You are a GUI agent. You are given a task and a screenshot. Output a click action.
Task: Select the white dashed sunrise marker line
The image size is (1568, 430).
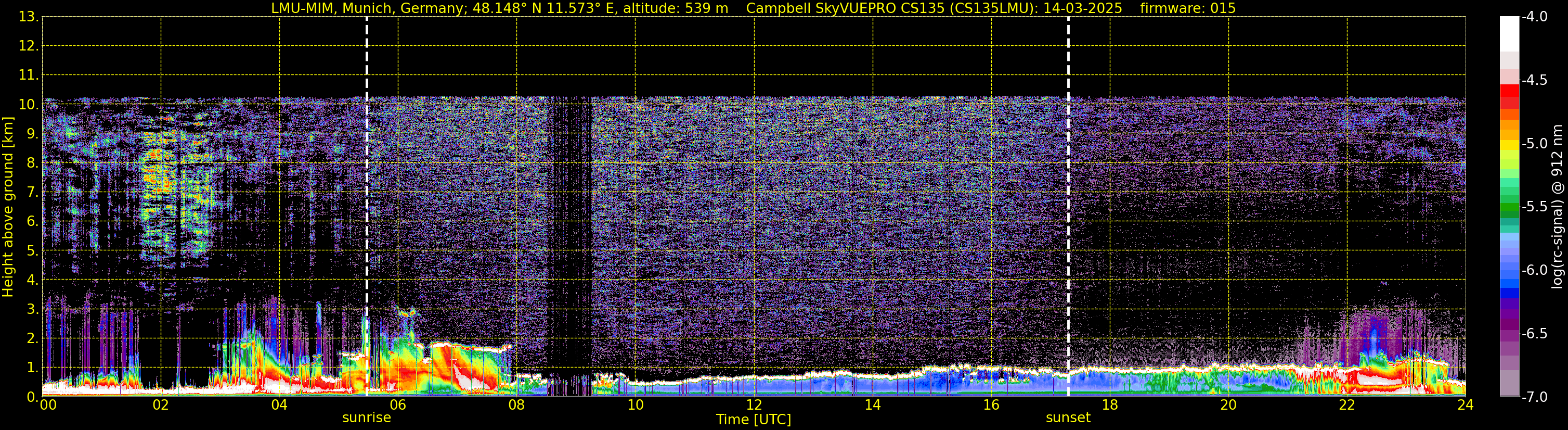[367, 207]
